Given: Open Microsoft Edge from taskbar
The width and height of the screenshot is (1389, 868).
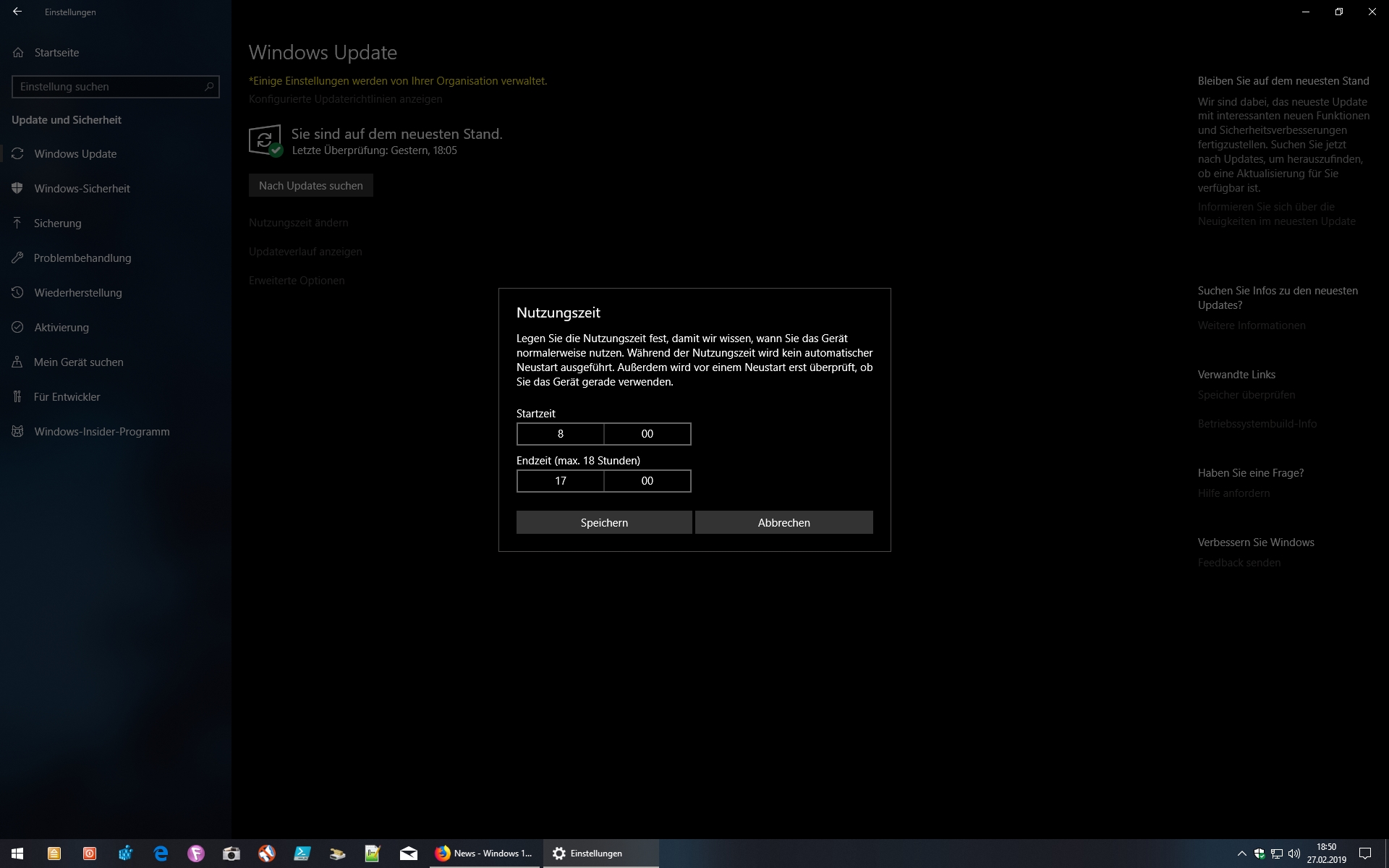Looking at the screenshot, I should pos(161,854).
